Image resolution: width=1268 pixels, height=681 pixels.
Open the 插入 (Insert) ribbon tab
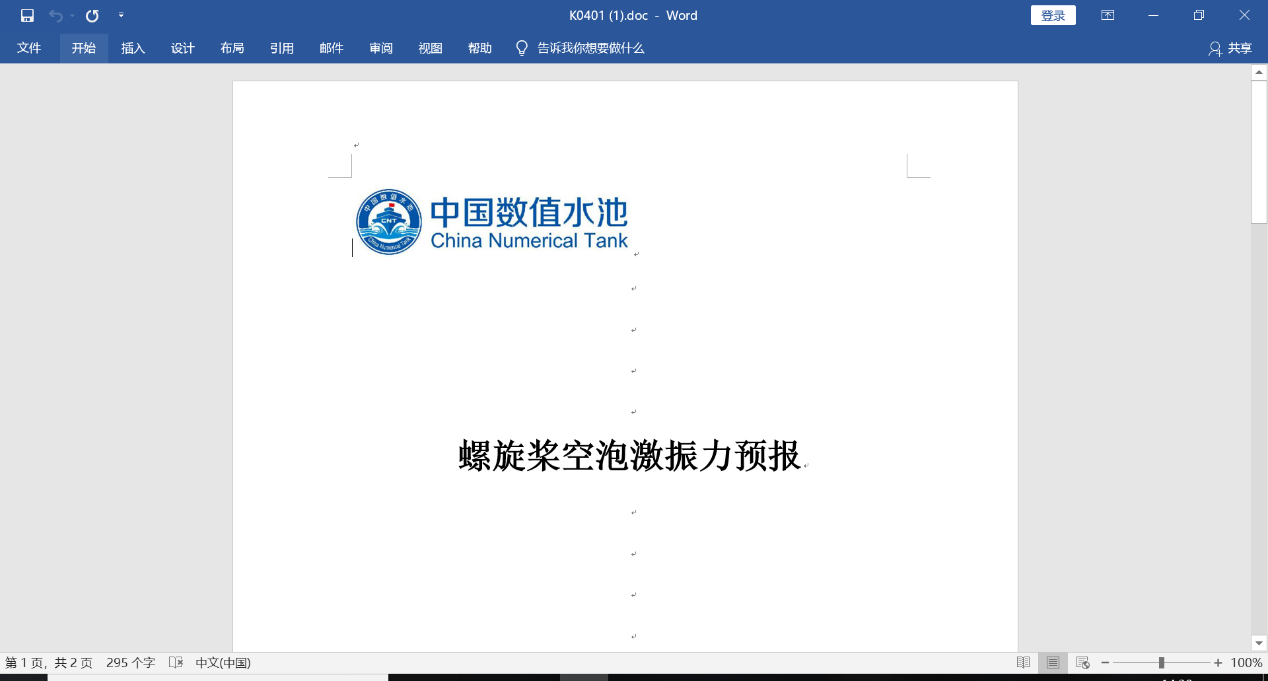click(133, 48)
